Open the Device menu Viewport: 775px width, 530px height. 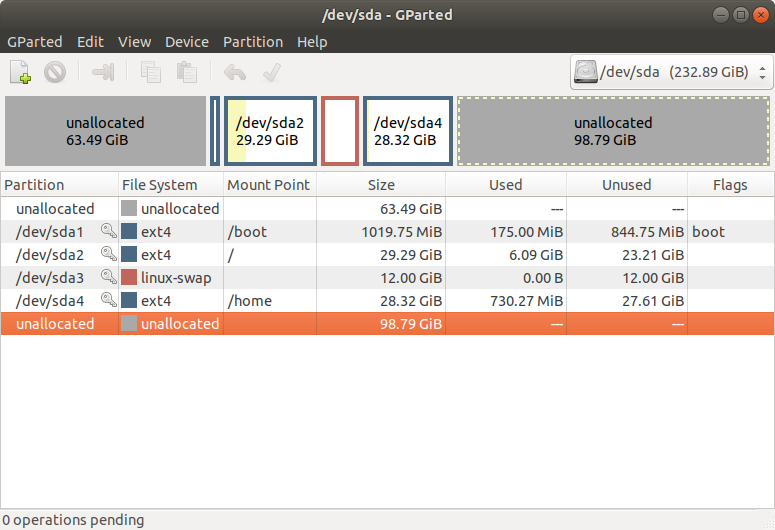[187, 42]
